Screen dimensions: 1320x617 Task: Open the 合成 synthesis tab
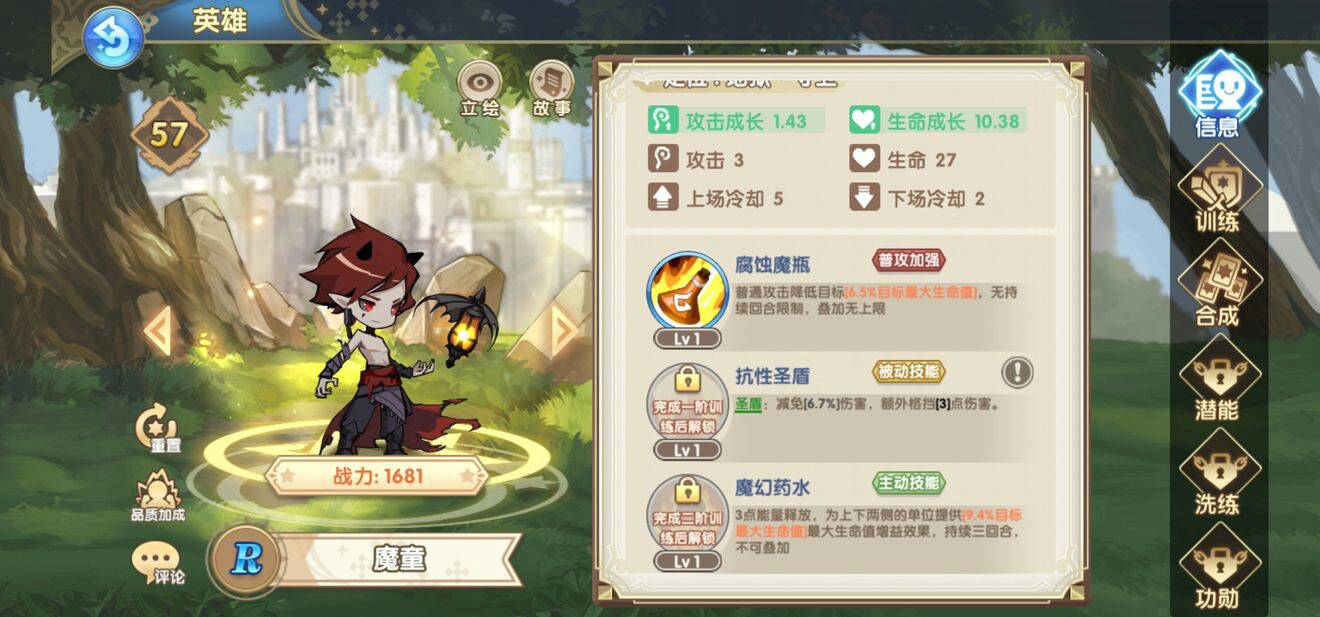coord(1218,284)
